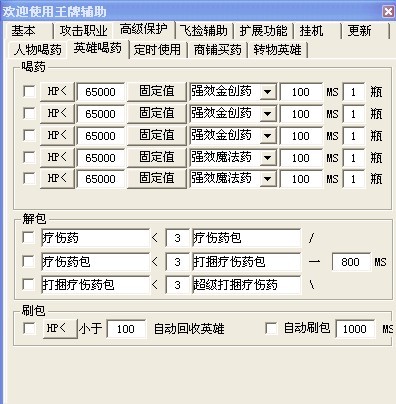Viewport: 396px width, 404px height.
Task: Toggle the 固定值 button in third row
Action: pos(156,135)
